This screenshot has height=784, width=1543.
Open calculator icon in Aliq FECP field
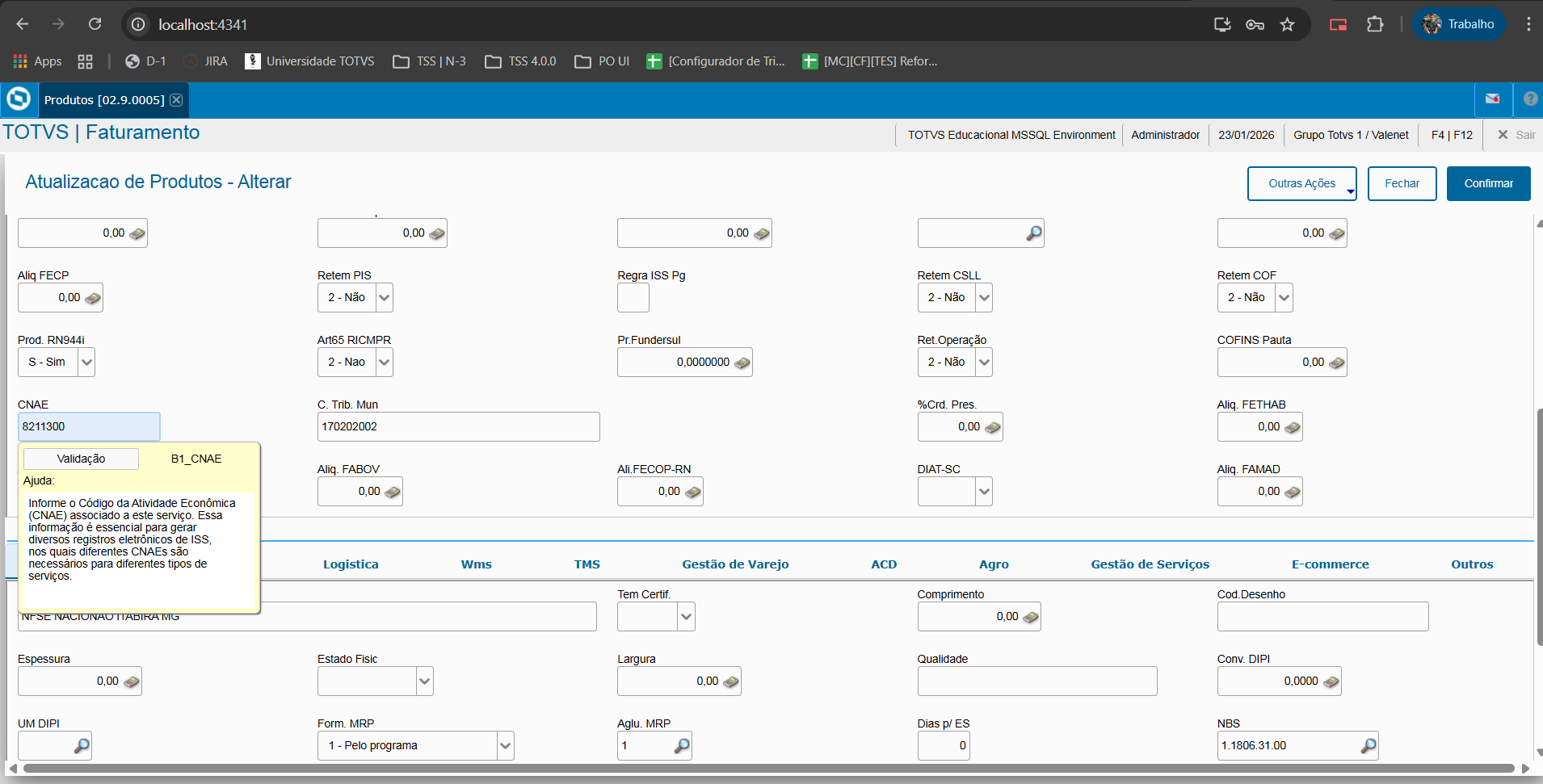point(93,298)
